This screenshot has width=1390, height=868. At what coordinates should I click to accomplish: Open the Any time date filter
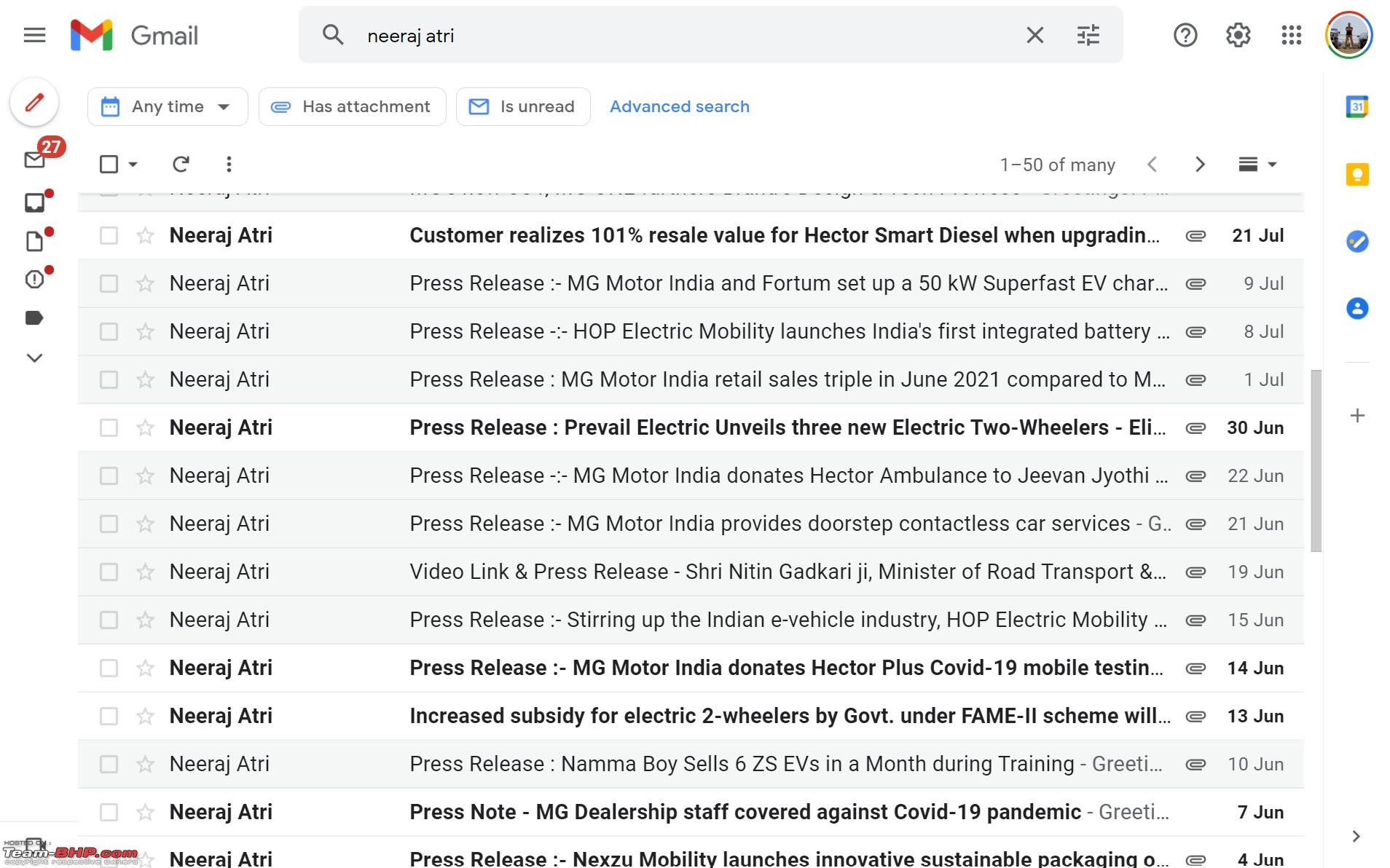168,107
